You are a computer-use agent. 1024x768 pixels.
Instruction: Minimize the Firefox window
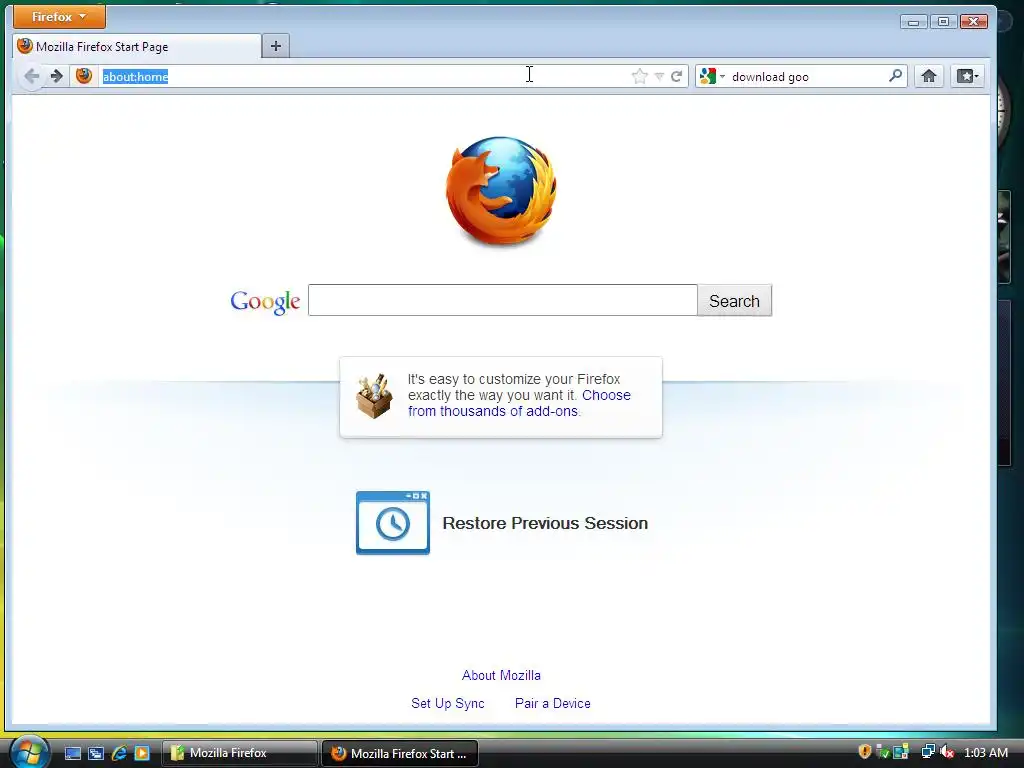(x=913, y=22)
